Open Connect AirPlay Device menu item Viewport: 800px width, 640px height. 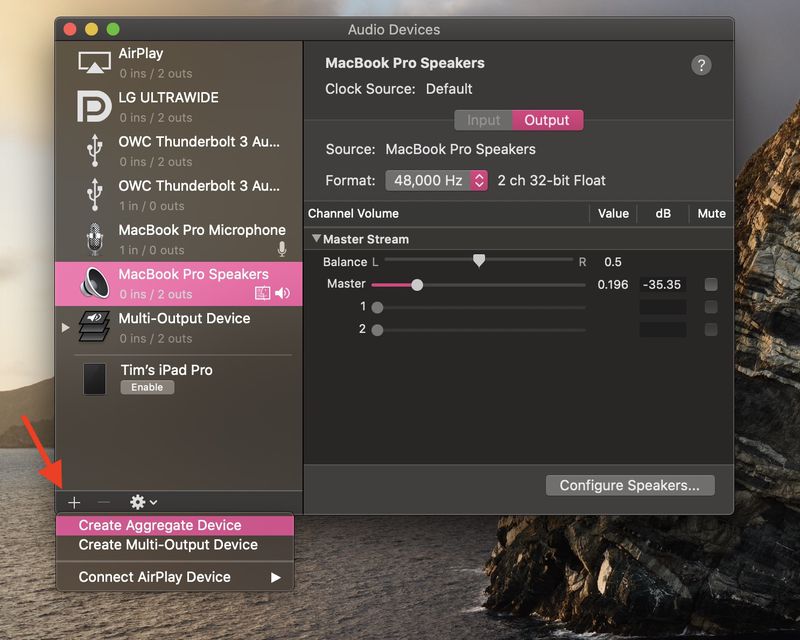174,577
